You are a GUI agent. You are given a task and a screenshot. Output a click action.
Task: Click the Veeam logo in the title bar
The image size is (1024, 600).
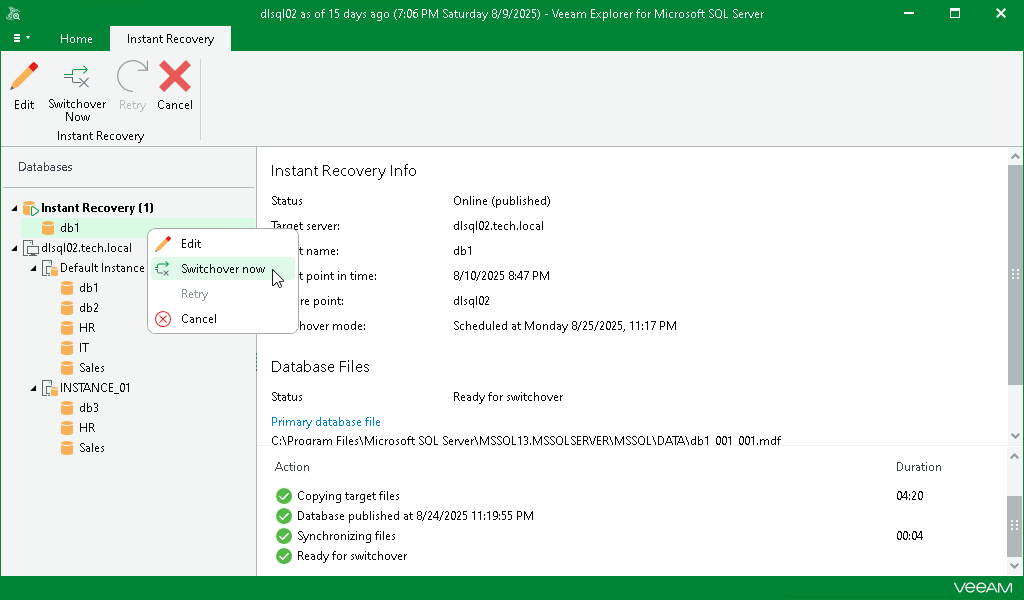coord(14,13)
